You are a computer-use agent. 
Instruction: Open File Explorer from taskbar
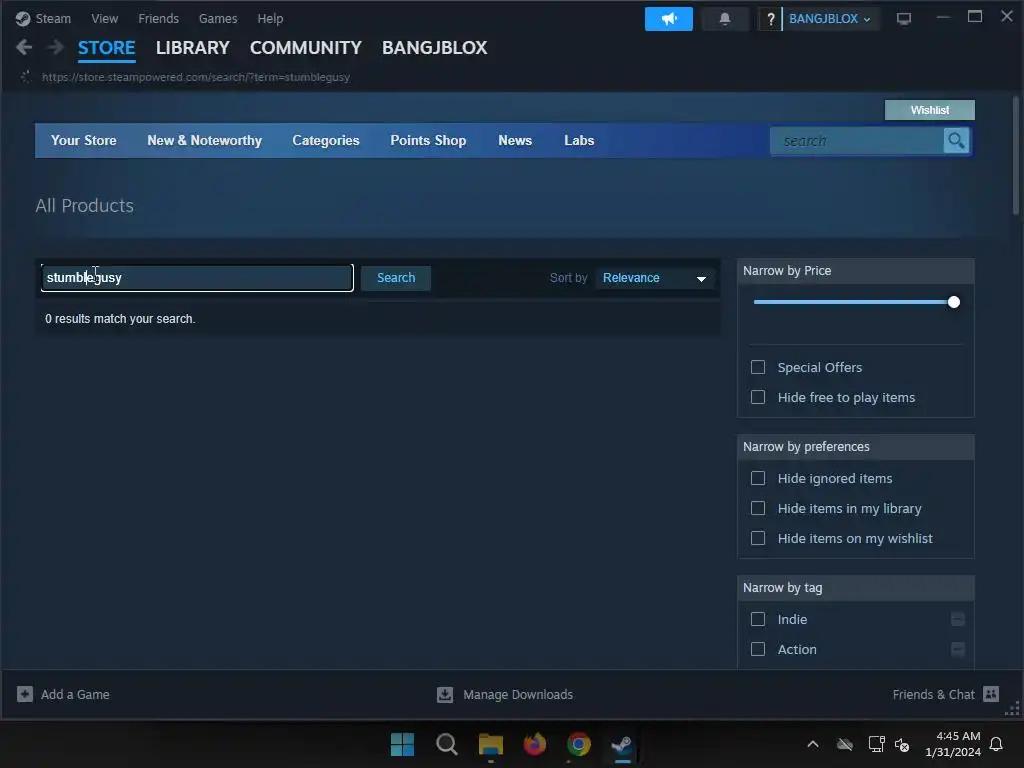pos(490,744)
